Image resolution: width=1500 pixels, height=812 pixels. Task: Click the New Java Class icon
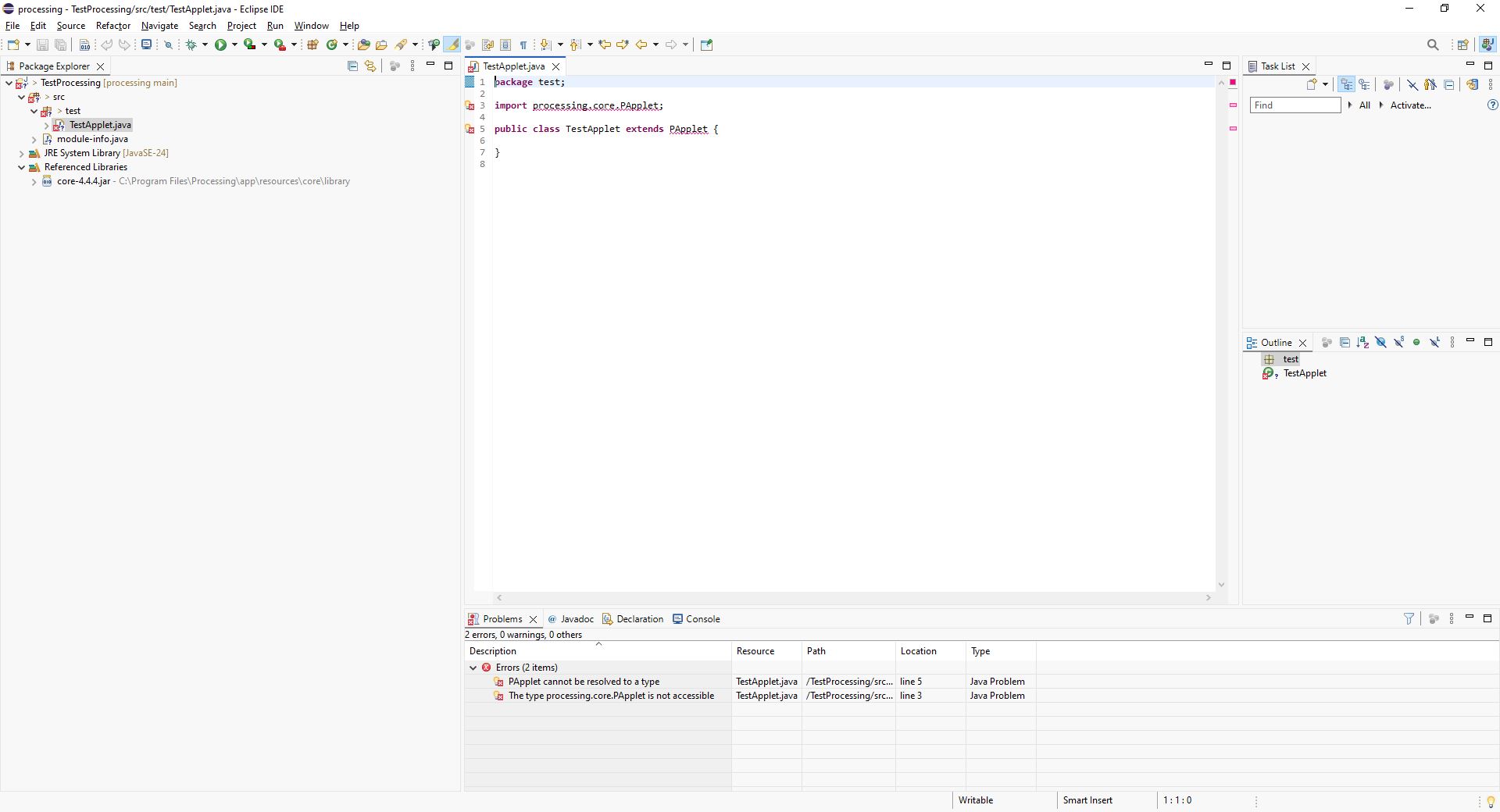[x=332, y=45]
